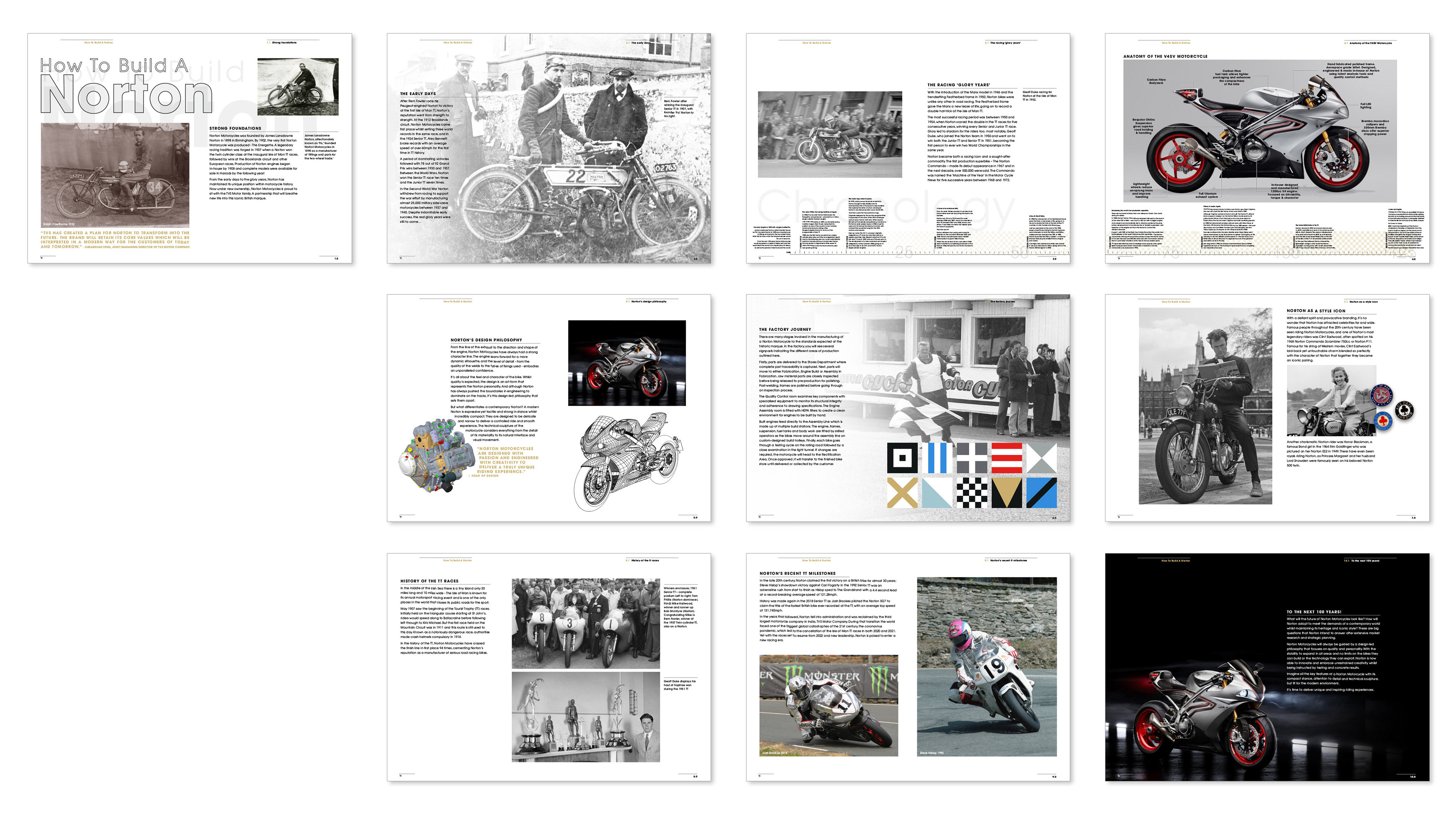1456x830 pixels.
Task: Select the small rider photo beside Norton title
Action: [298, 86]
